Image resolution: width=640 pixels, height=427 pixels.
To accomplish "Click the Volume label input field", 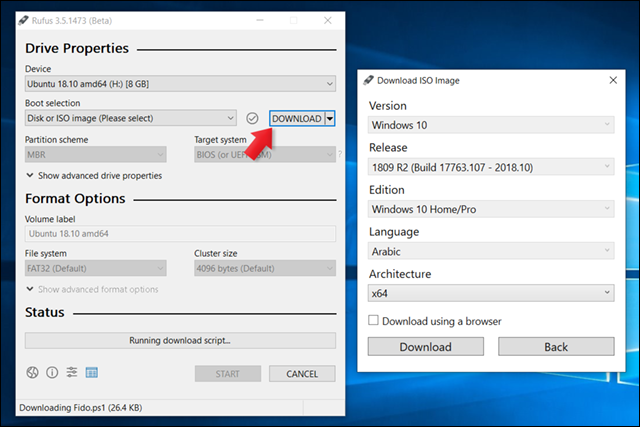I will point(180,234).
